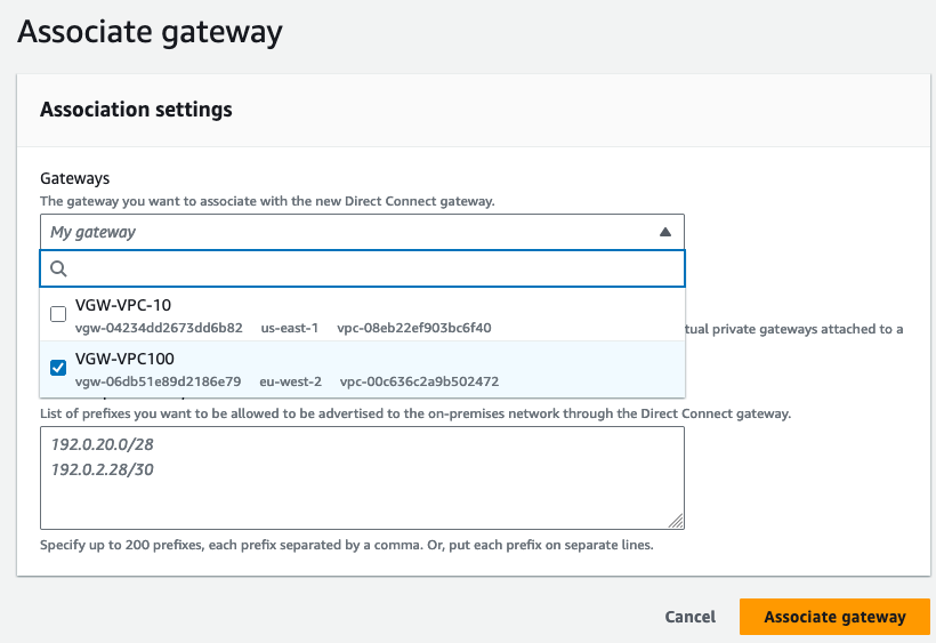The height and width of the screenshot is (644, 936).
Task: Select the VGW-VPC100 list entry
Action: coord(300,369)
